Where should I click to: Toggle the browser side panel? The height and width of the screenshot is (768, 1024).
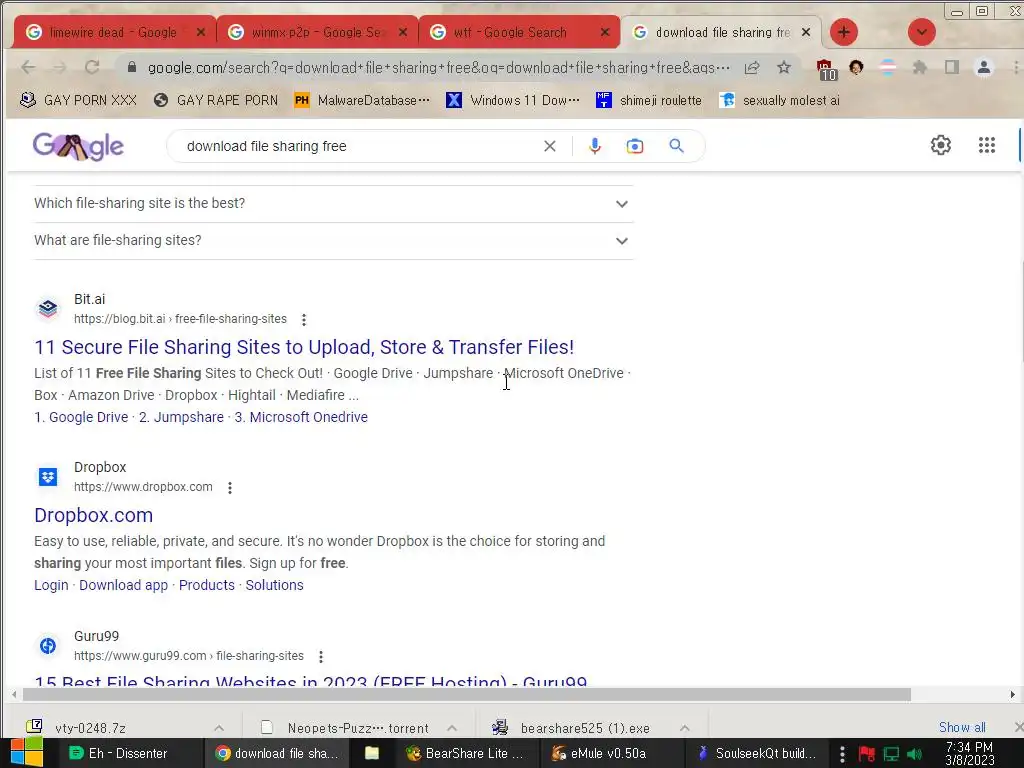pyautogui.click(x=952, y=67)
